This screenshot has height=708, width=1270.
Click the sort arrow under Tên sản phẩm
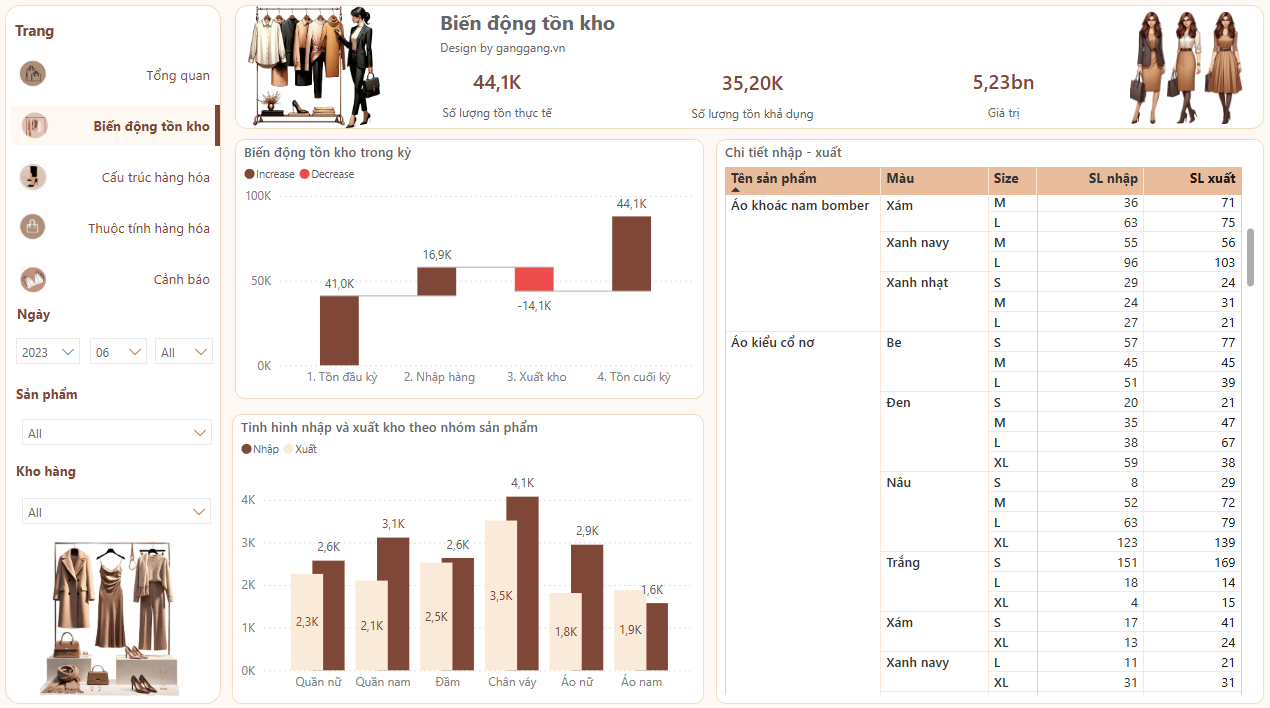click(736, 188)
